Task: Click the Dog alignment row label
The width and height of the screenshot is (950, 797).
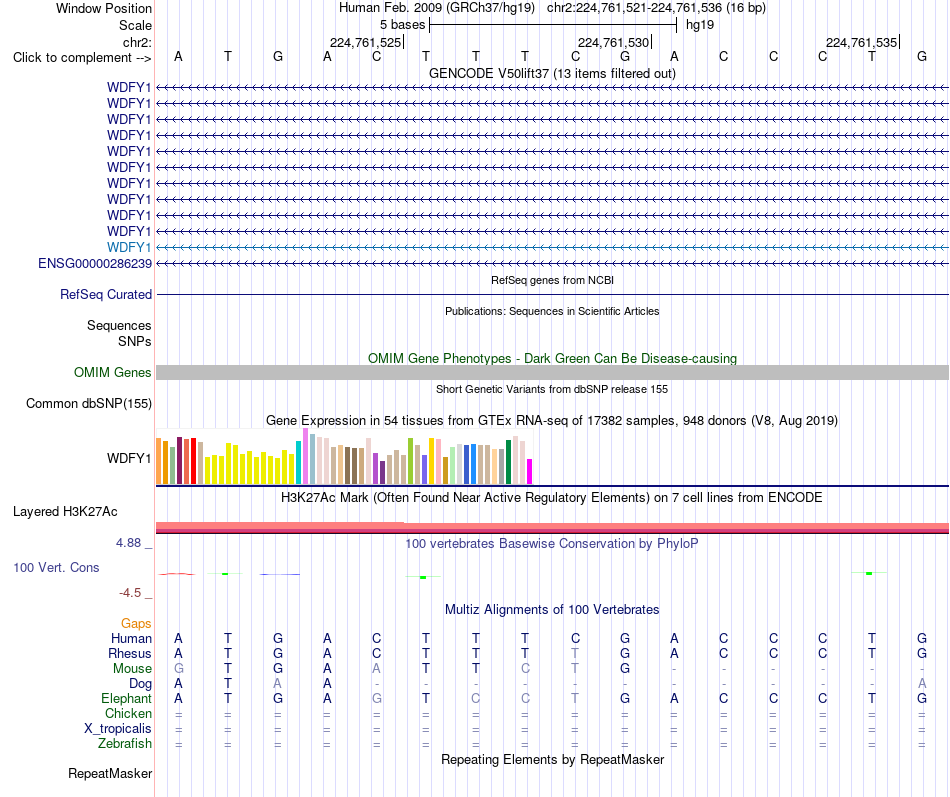Action: [x=140, y=684]
